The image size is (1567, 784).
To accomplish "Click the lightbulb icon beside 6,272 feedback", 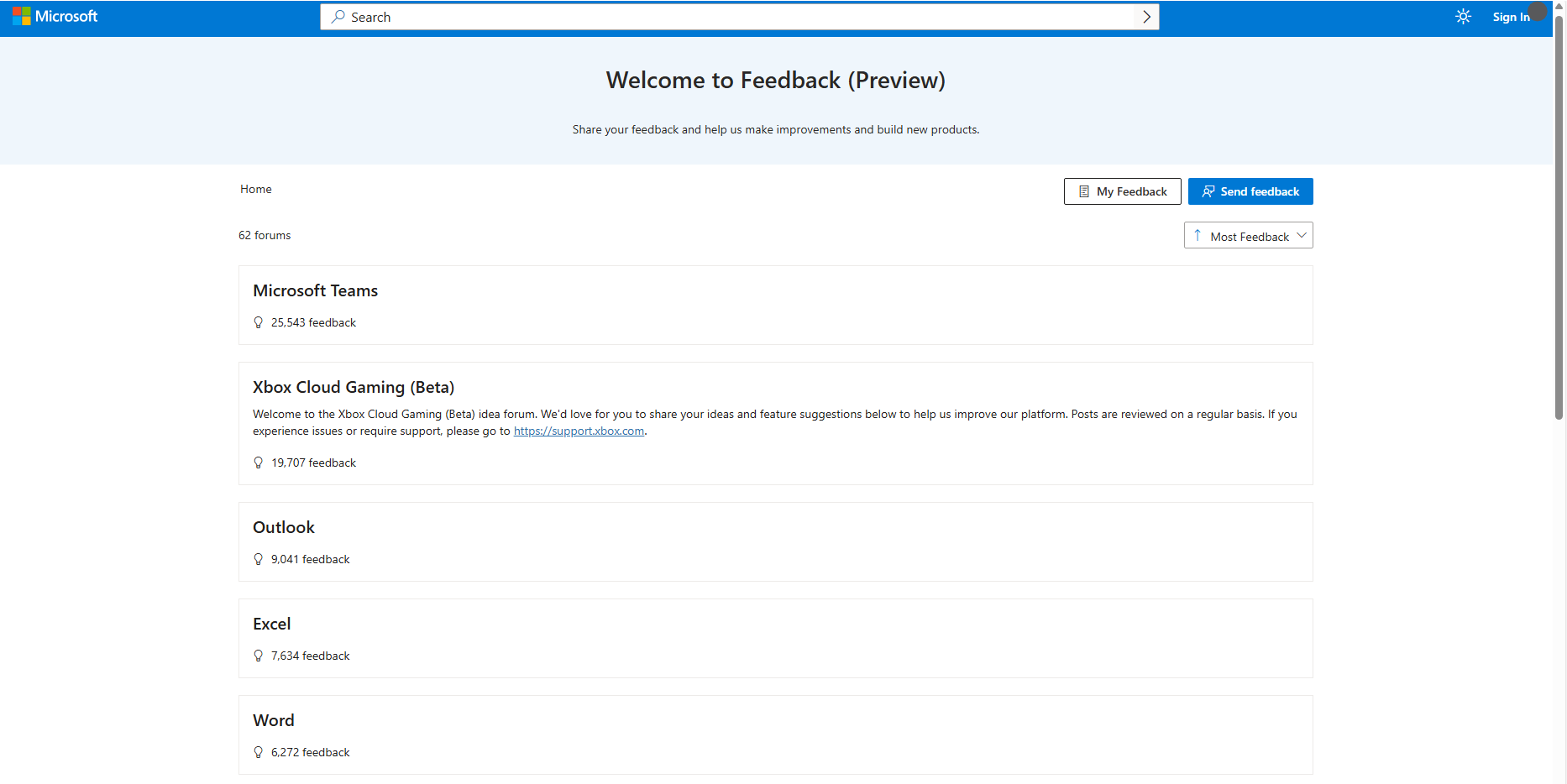I will click(x=259, y=752).
